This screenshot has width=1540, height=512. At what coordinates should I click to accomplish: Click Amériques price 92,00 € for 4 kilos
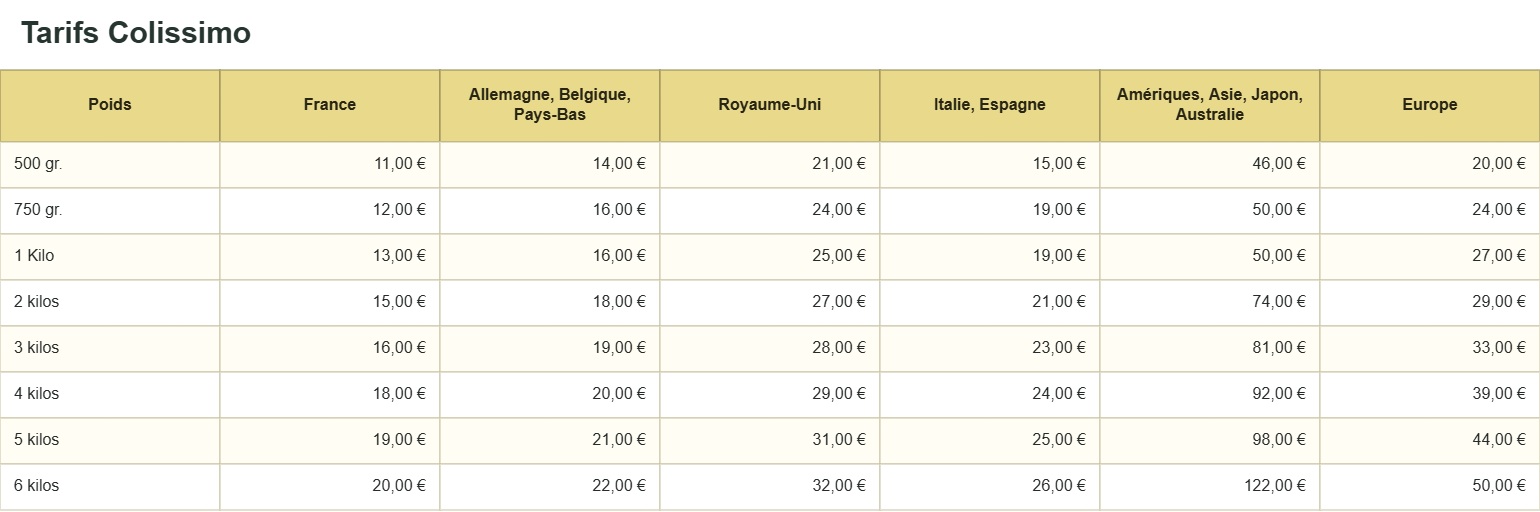tap(1210, 394)
